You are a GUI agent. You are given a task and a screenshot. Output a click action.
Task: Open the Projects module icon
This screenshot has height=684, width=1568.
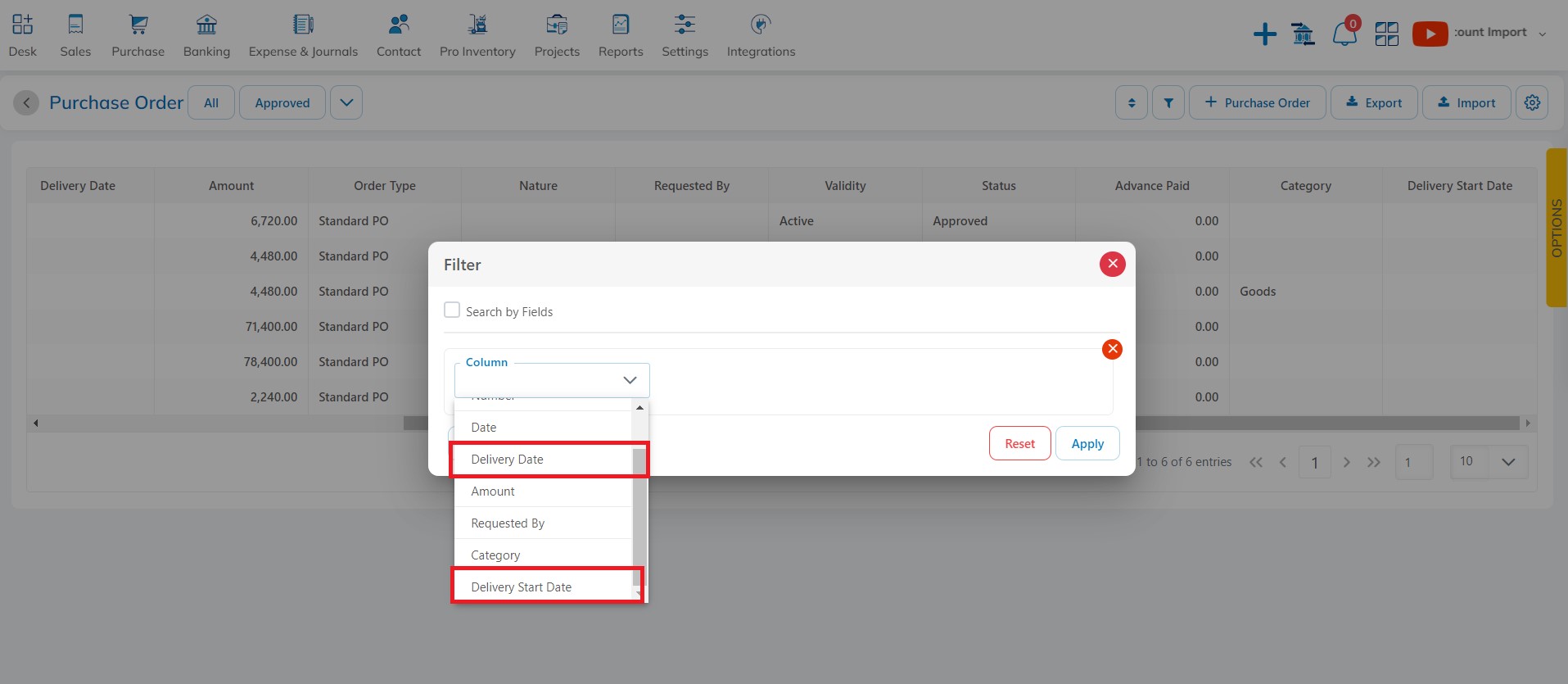(x=557, y=25)
